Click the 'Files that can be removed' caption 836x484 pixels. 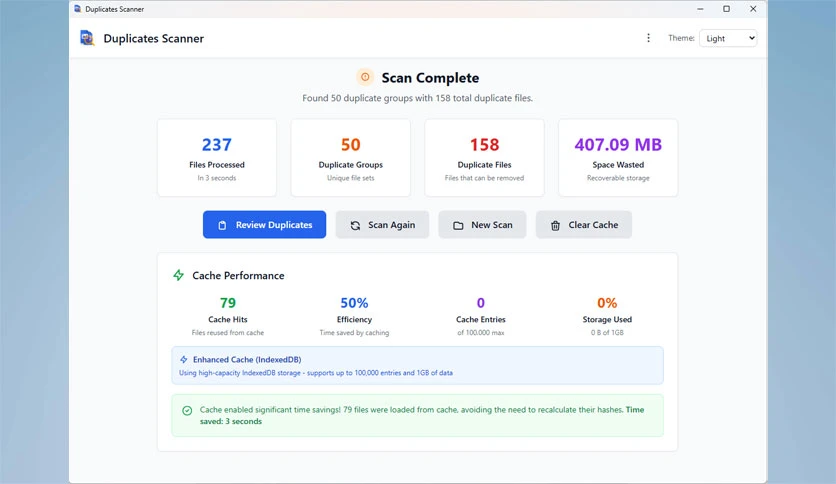coord(484,178)
